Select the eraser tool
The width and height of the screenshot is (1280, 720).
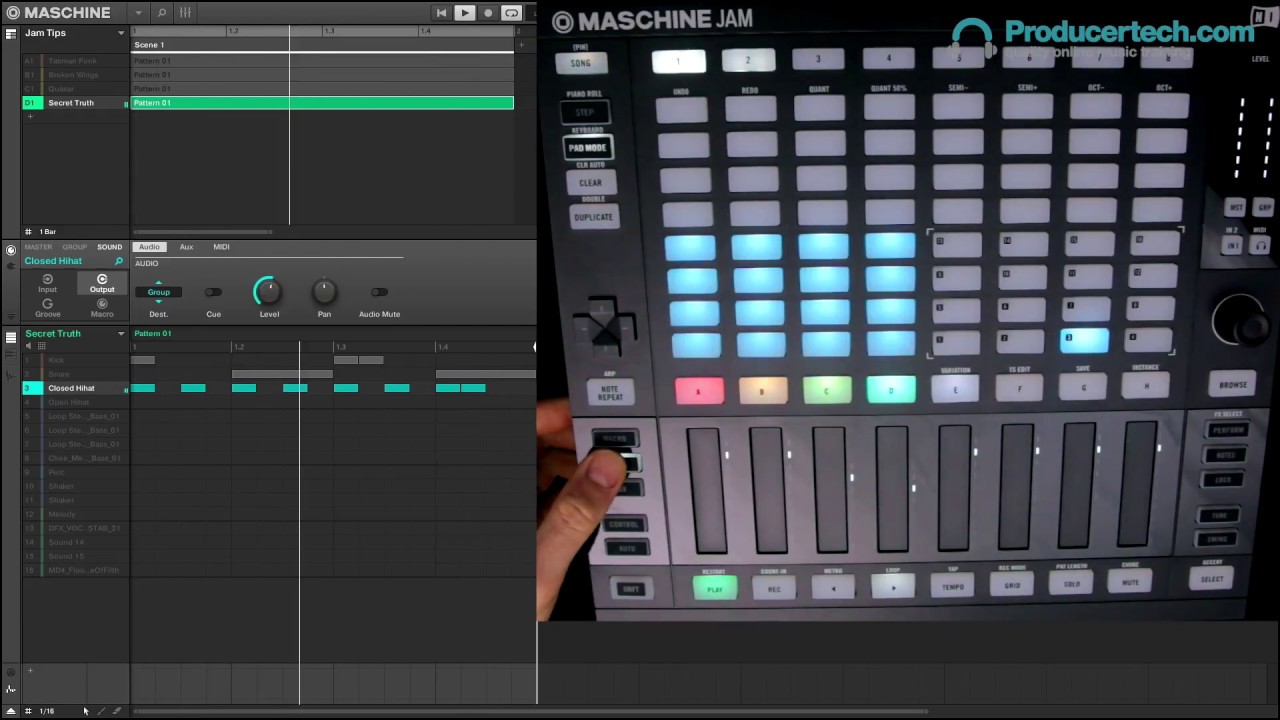(116, 711)
